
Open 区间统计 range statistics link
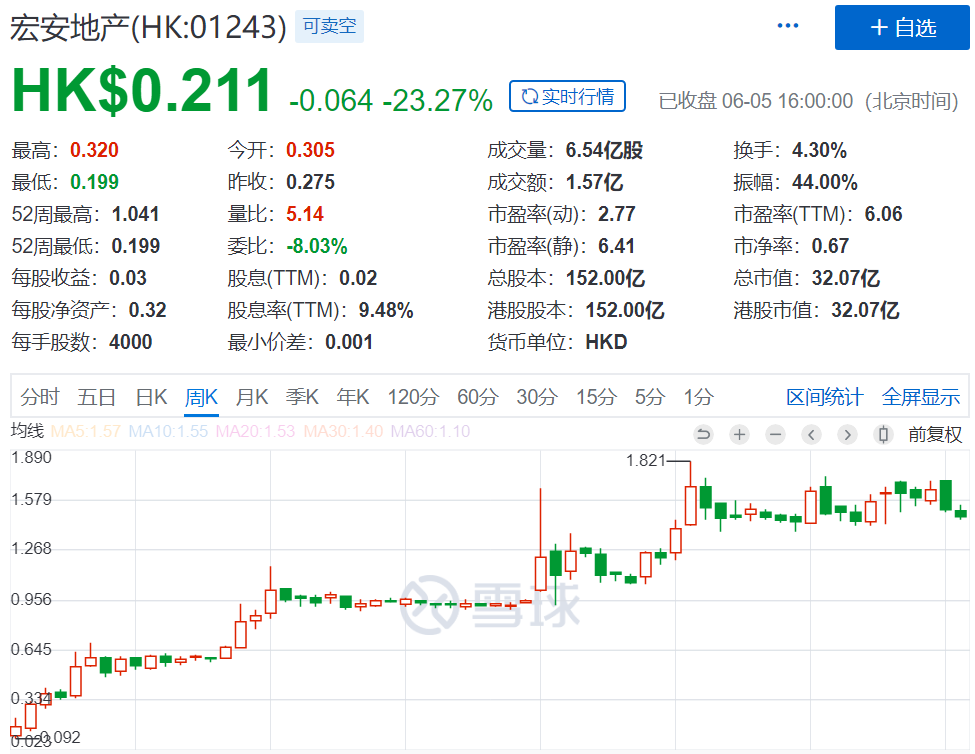[824, 397]
